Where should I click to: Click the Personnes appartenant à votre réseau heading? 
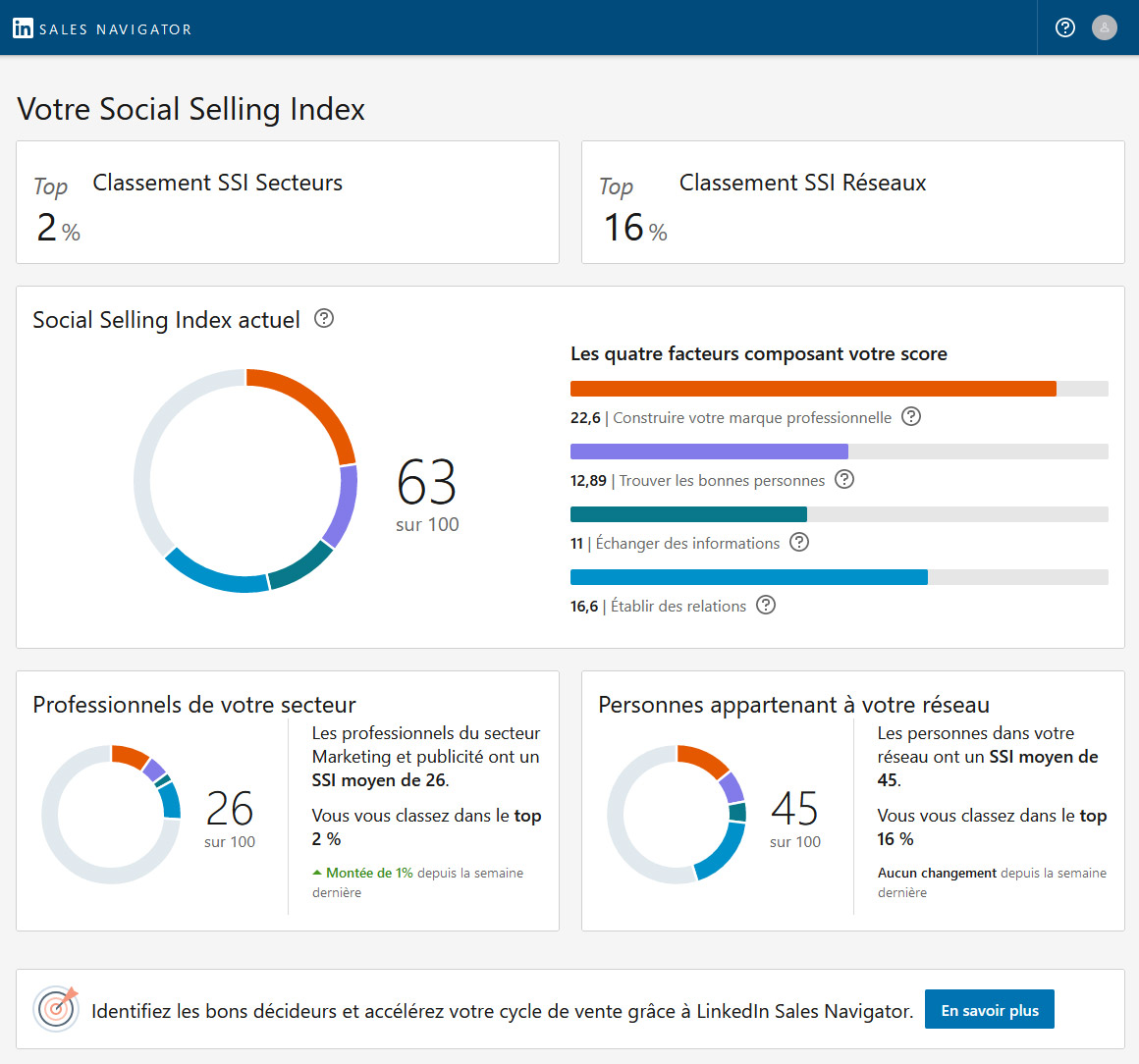(x=794, y=705)
